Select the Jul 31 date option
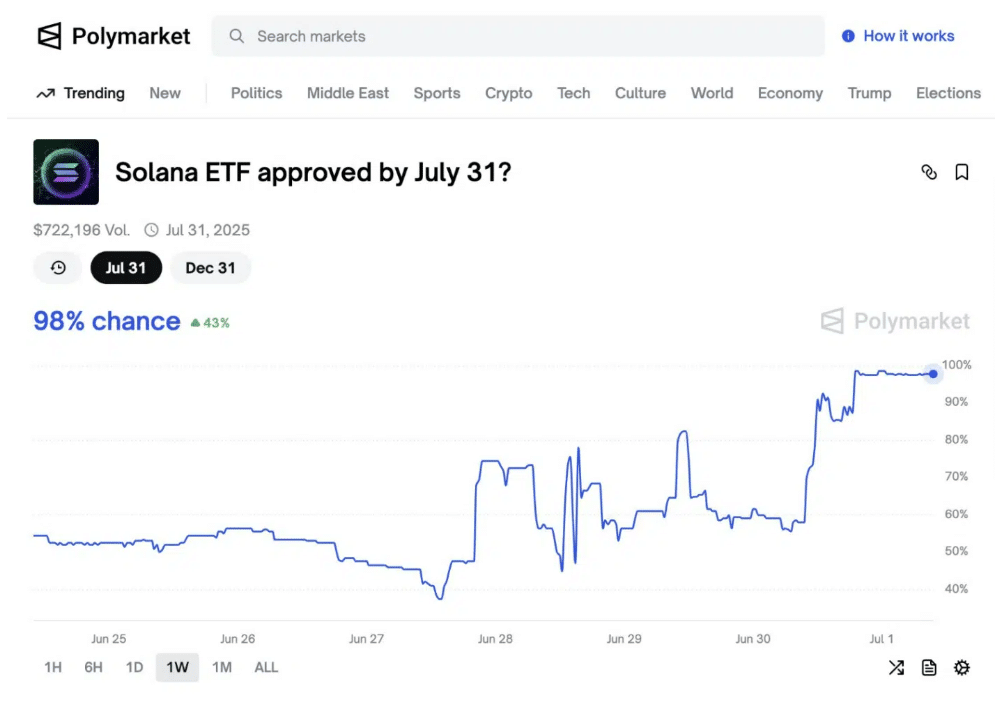Image resolution: width=1003 pixels, height=706 pixels. (126, 267)
